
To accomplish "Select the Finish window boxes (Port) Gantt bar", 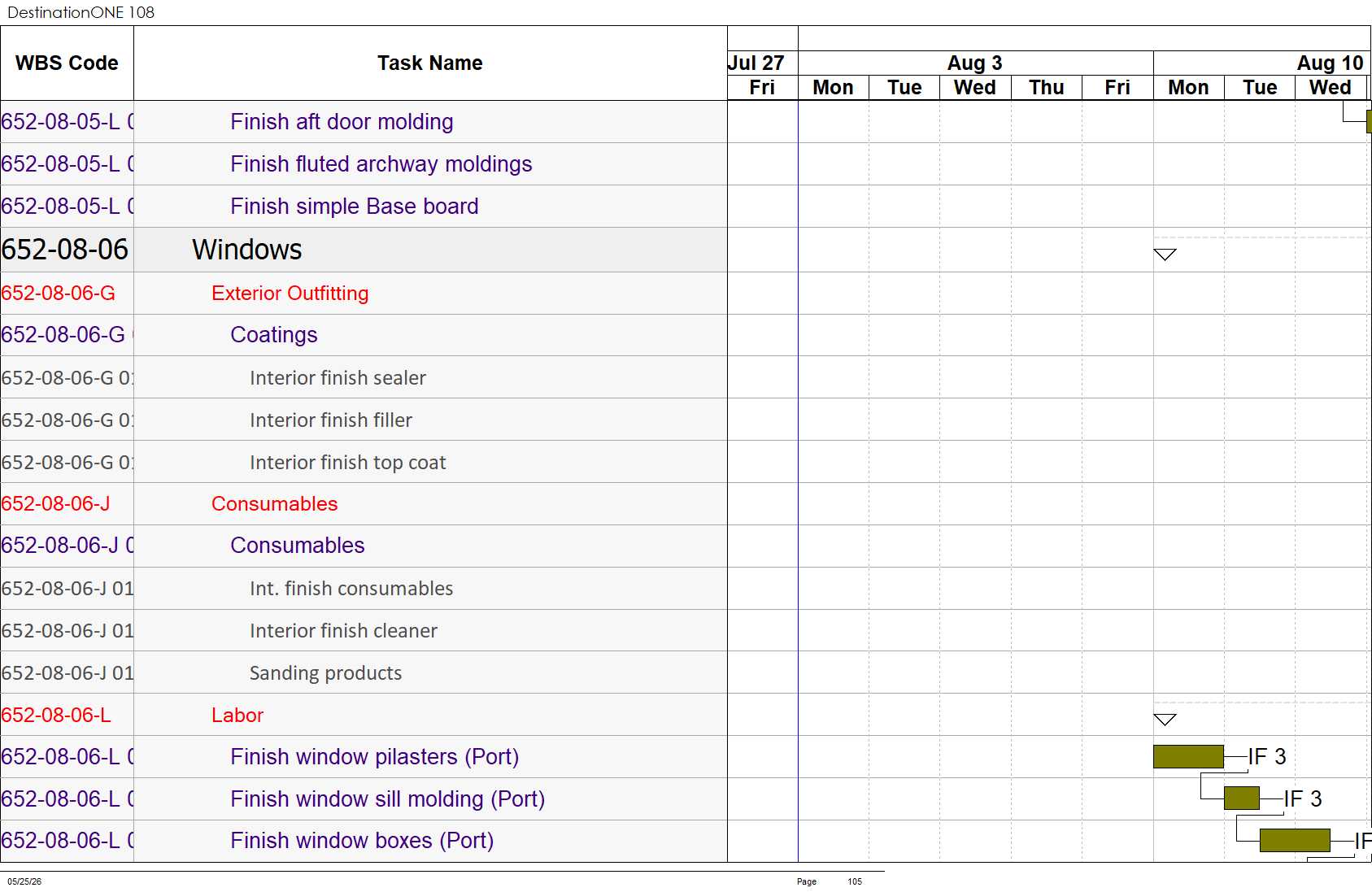I will point(1295,840).
